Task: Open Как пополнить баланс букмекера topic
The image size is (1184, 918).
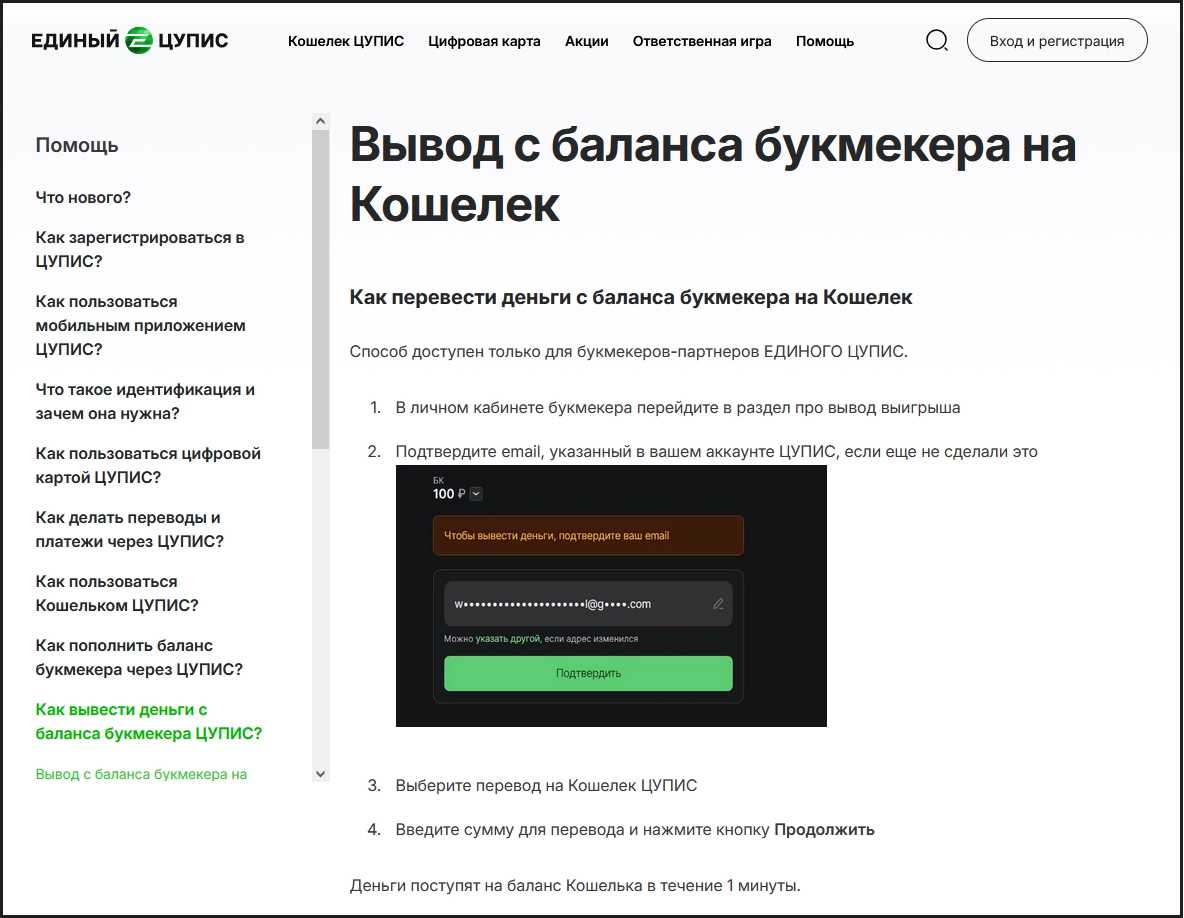Action: click(139, 657)
